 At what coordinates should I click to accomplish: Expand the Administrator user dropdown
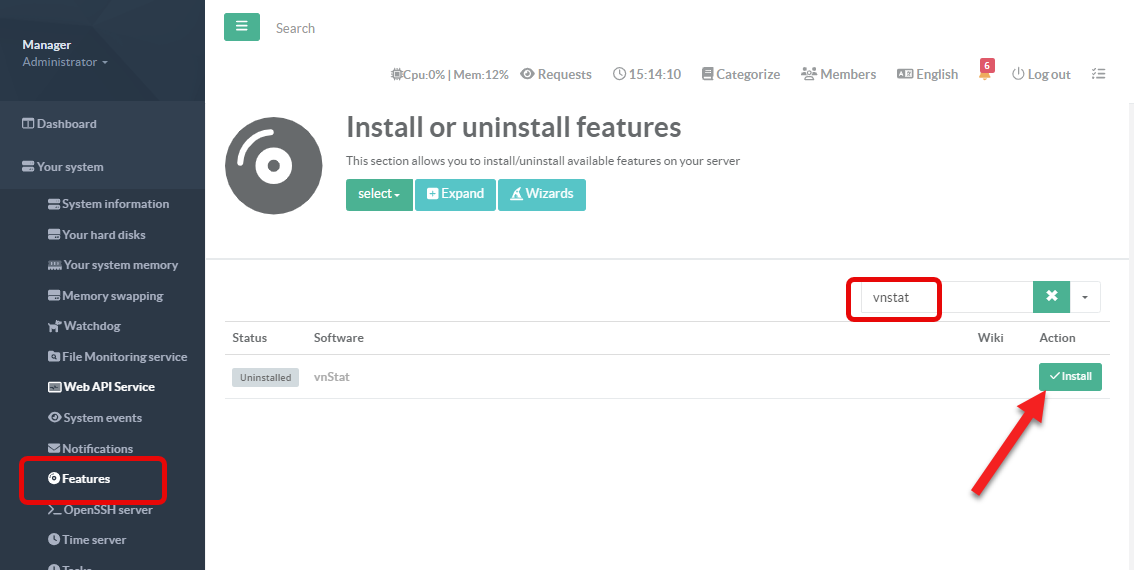tap(65, 62)
